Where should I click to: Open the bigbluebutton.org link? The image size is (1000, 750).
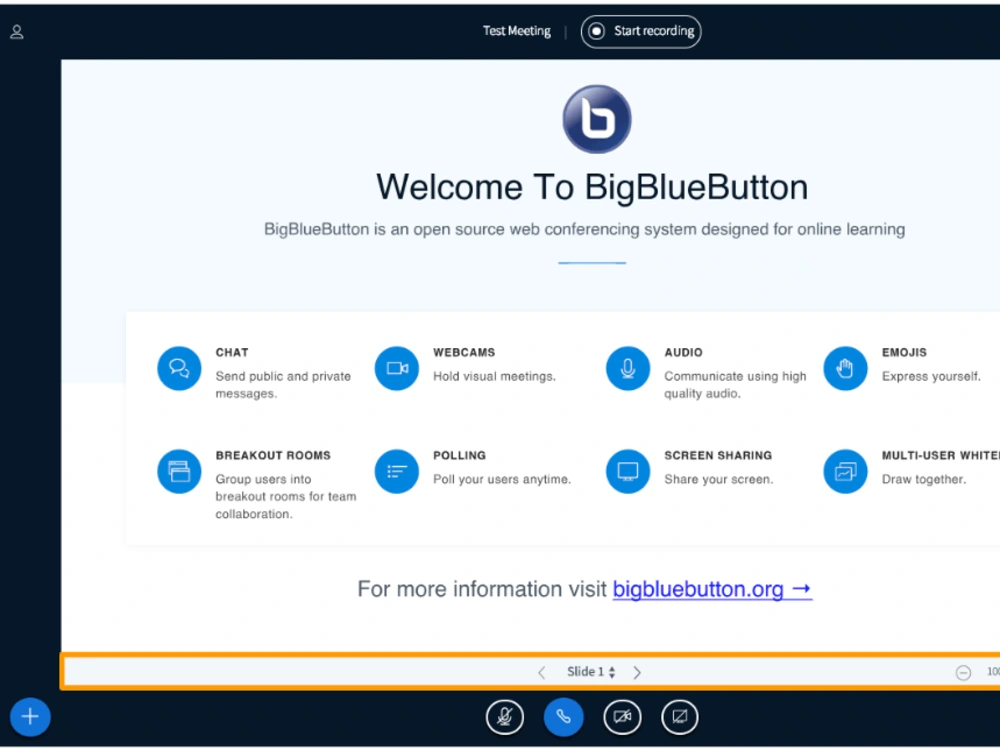[x=712, y=589]
